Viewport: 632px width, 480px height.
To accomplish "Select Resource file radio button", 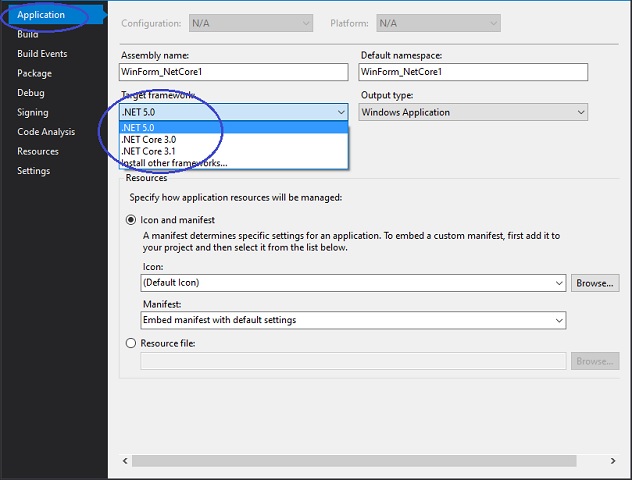I will click(131, 343).
